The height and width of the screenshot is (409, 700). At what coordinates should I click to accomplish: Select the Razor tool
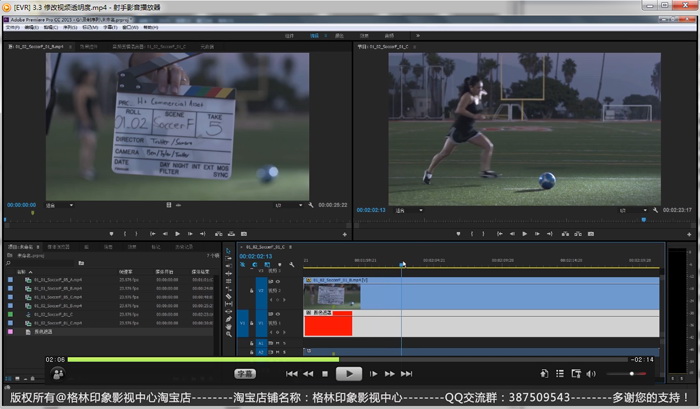coord(228,296)
